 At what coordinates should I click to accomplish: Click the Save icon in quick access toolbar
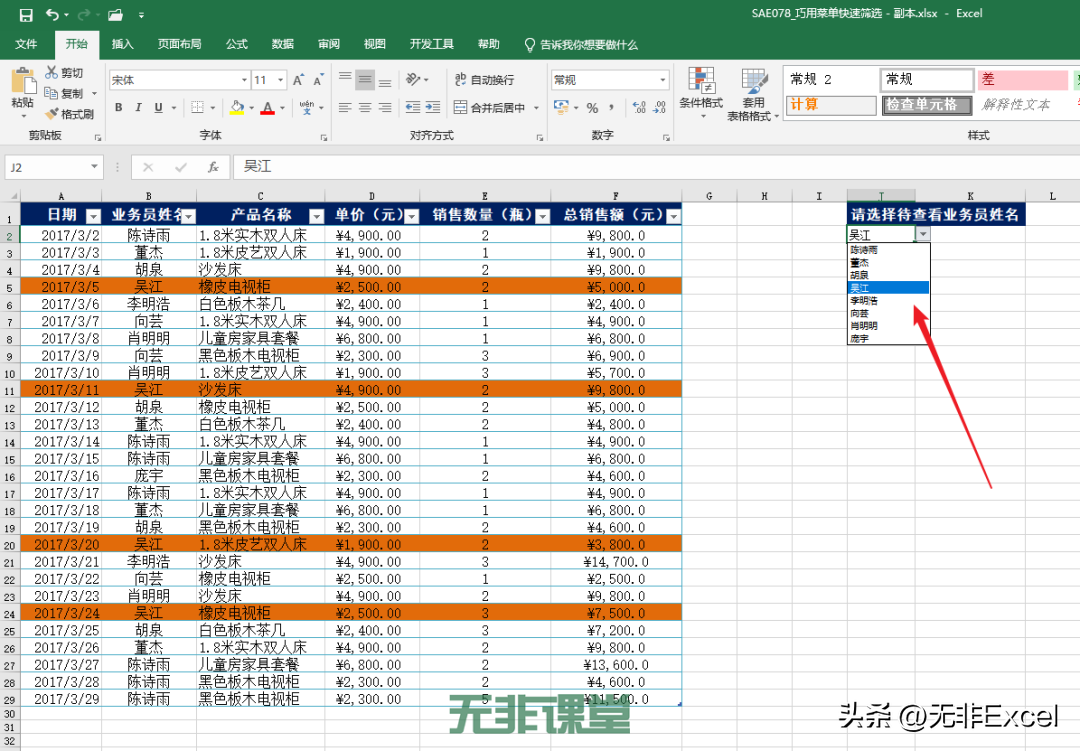pos(25,14)
